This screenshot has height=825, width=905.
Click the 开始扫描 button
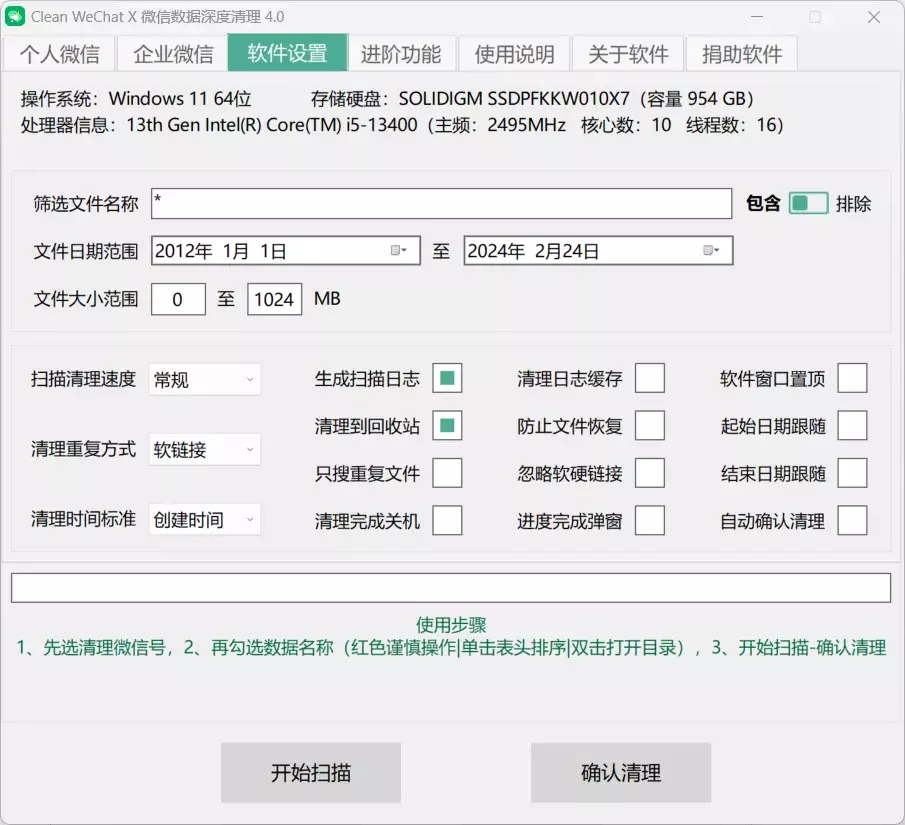point(311,772)
